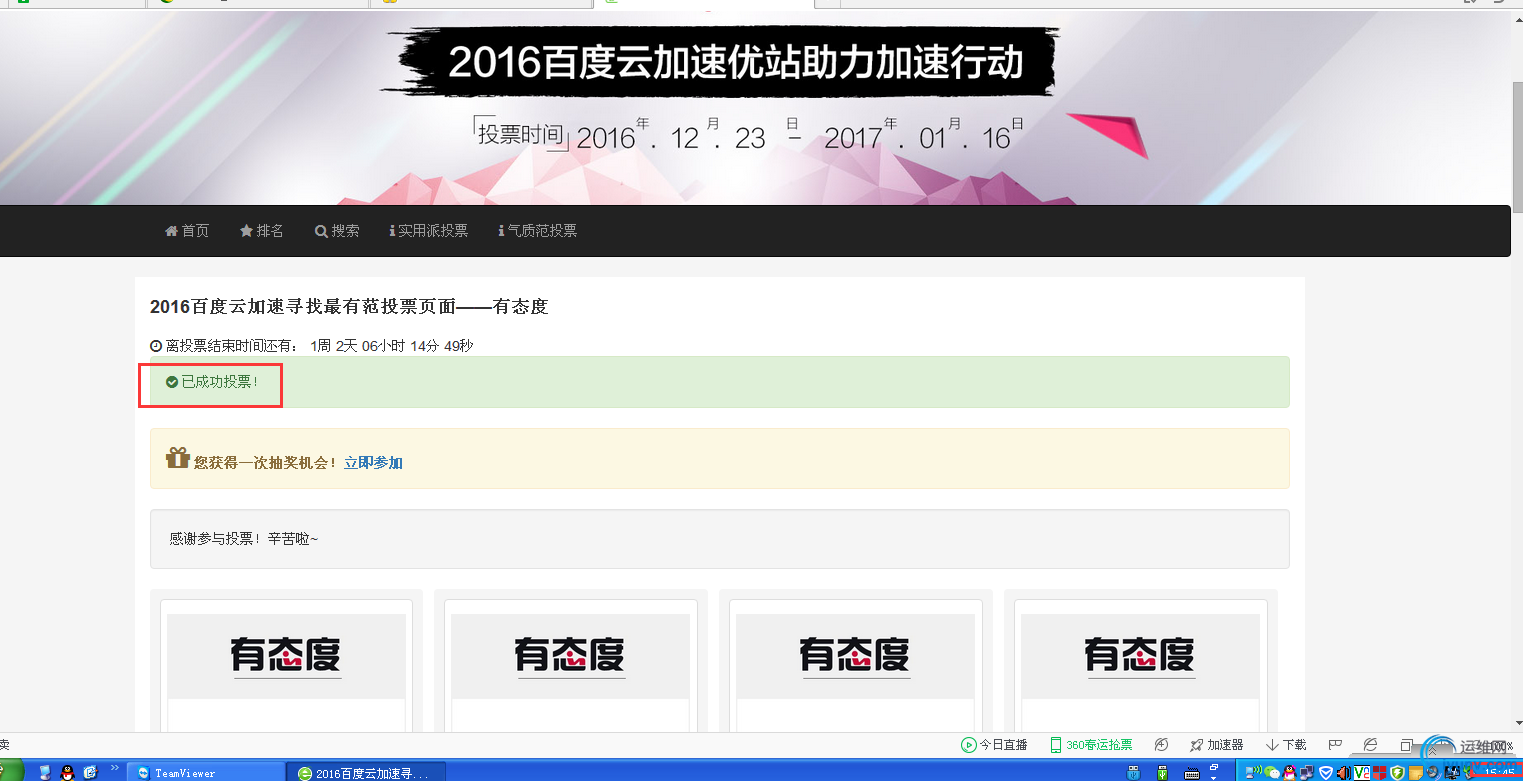This screenshot has width=1523, height=781.
Task: Click the 360春运抢票 phone icon
Action: [1055, 745]
